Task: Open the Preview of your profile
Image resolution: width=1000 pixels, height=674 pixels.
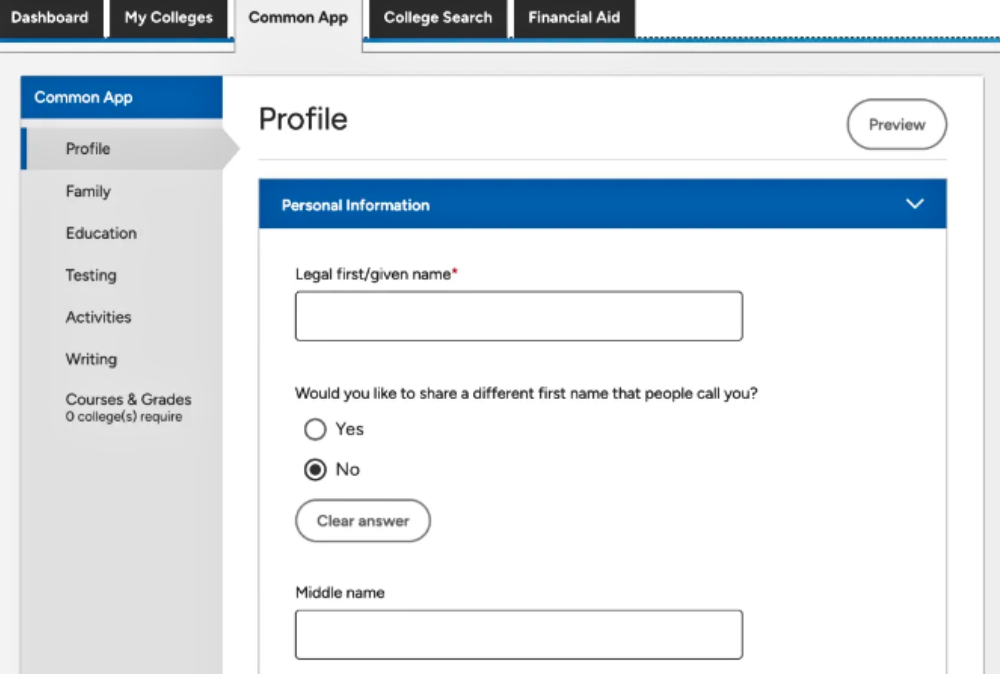Action: 896,124
